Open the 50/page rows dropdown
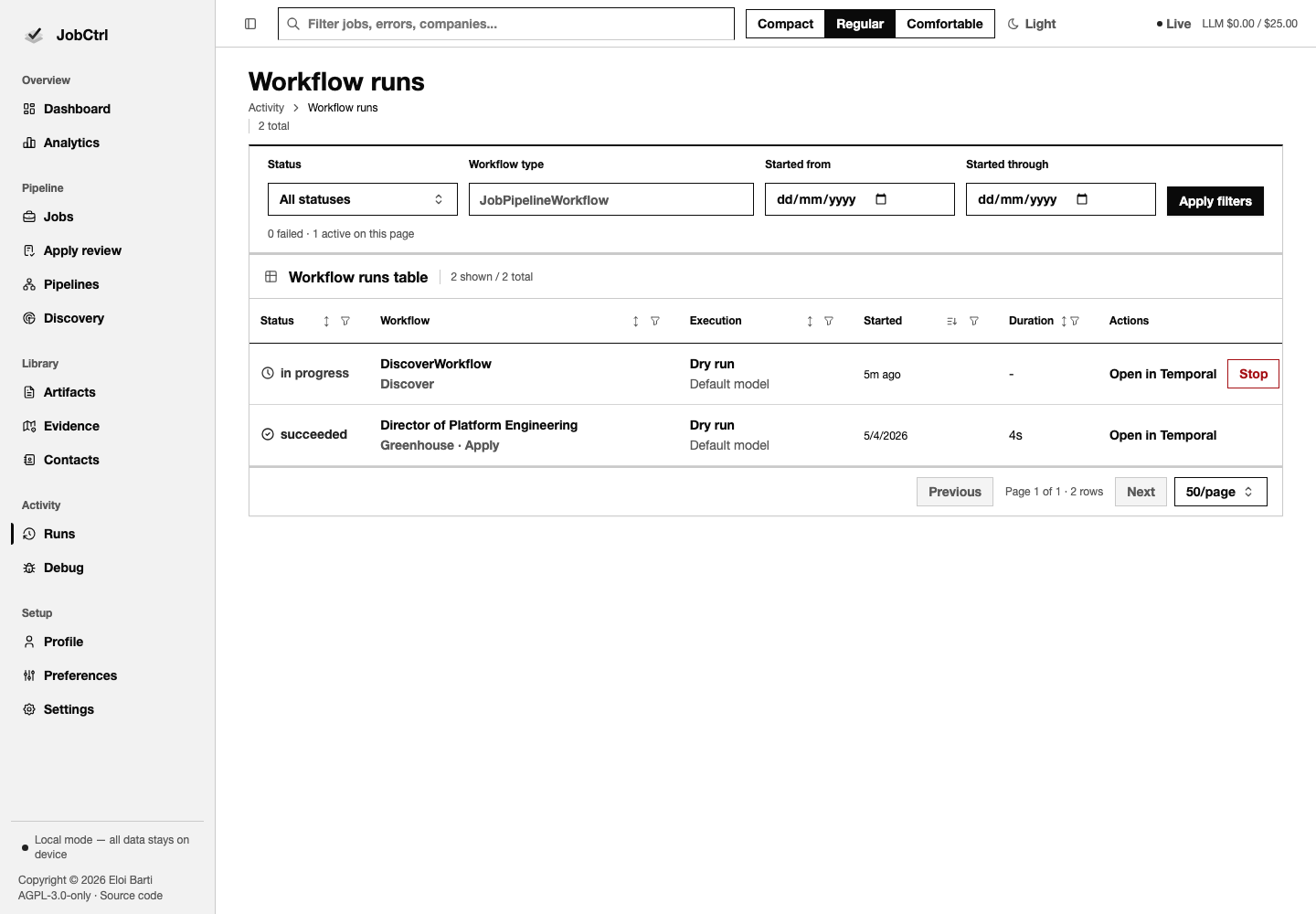 pyautogui.click(x=1221, y=492)
